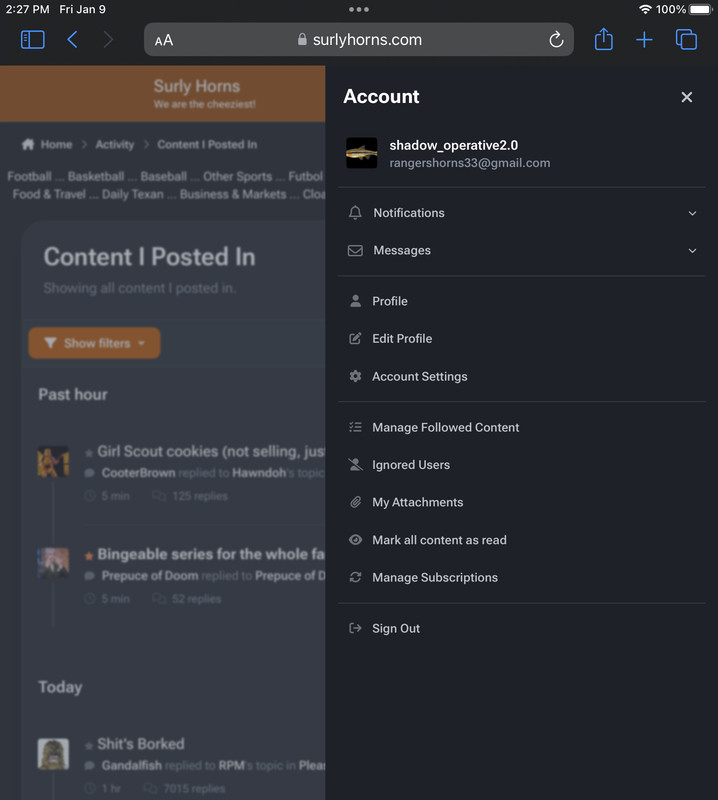
Task: Open a new tab with the plus icon
Action: (644, 40)
